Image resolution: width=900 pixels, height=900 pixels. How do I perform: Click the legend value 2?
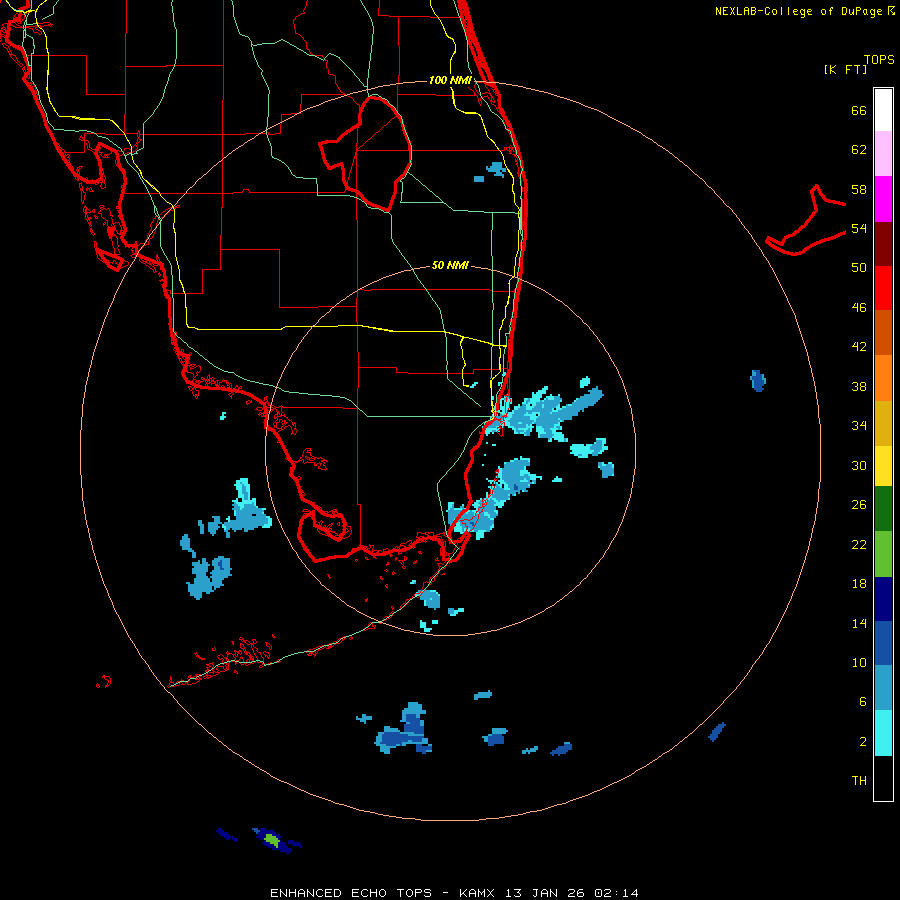point(863,742)
